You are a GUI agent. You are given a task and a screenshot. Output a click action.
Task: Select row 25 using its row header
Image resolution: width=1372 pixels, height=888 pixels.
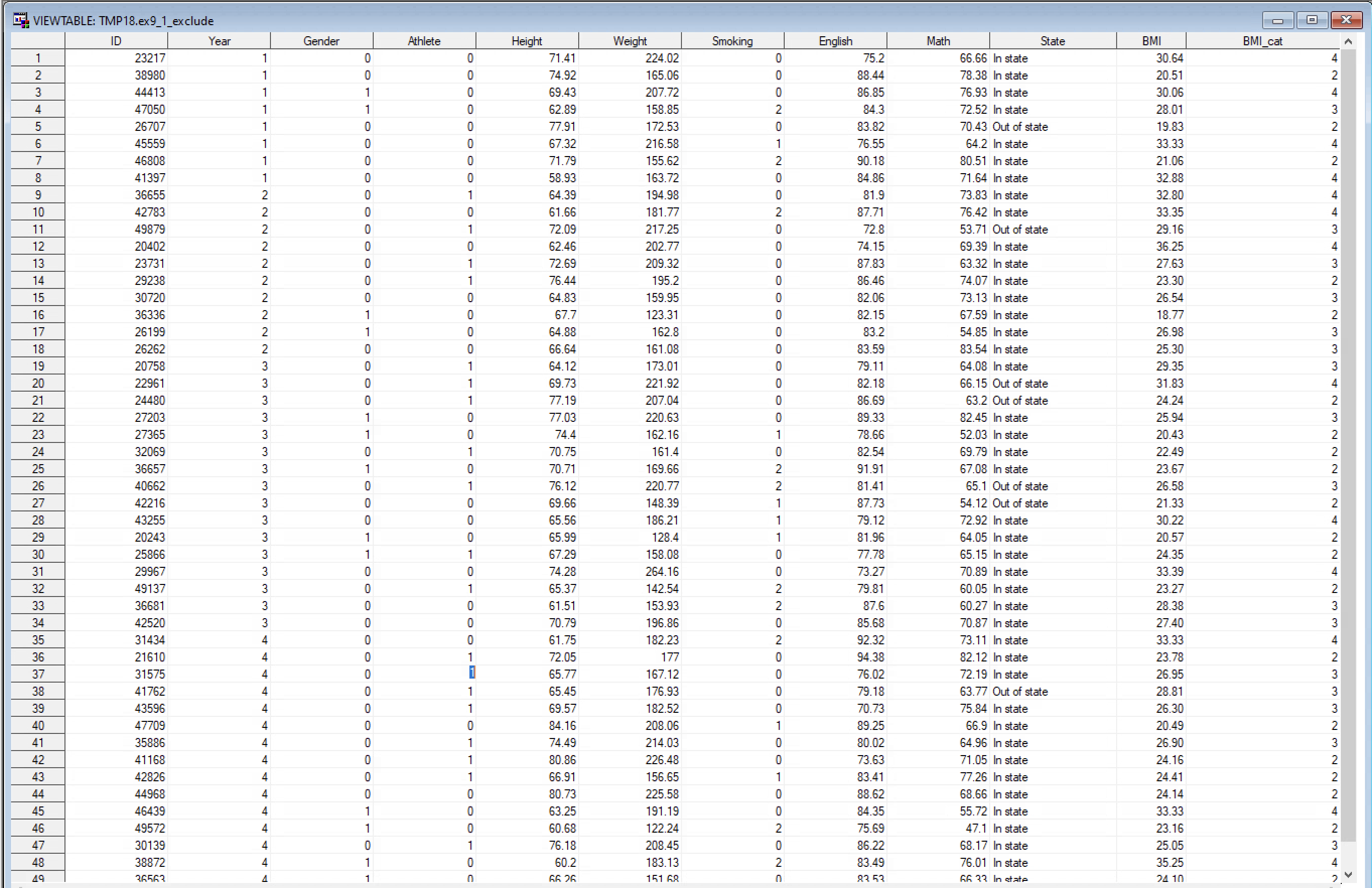tap(38, 469)
